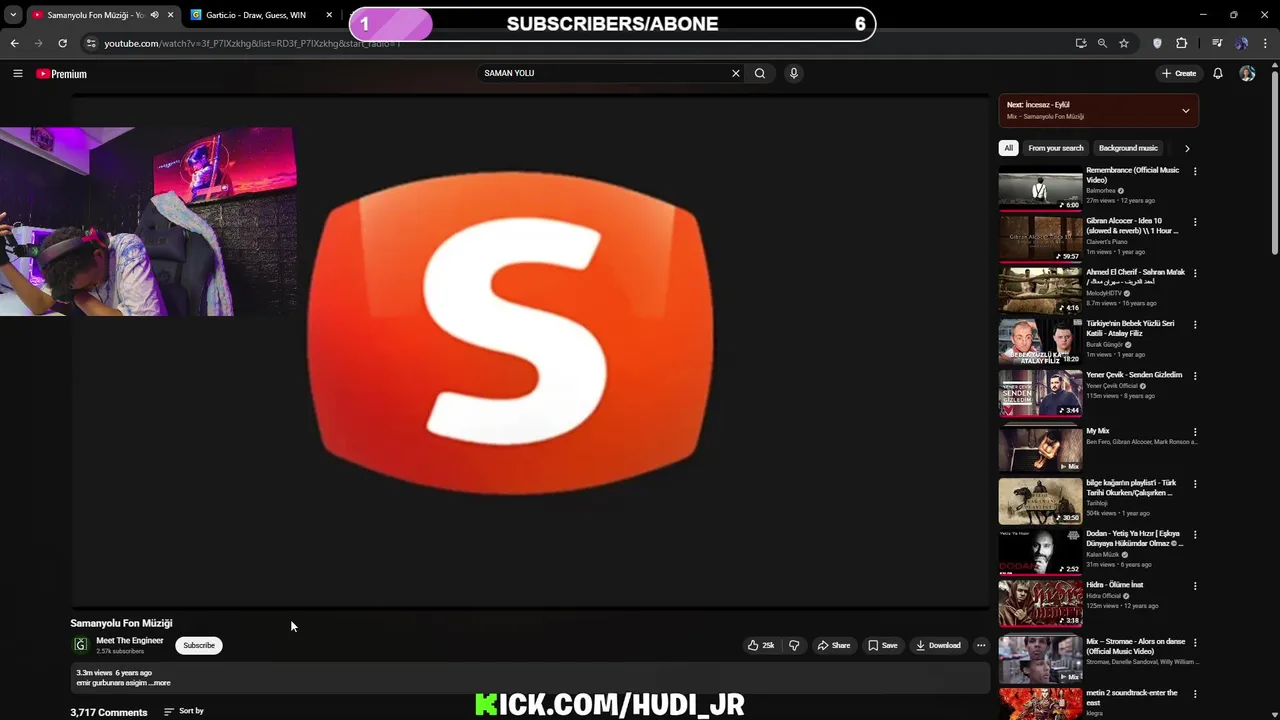Open the Meet The Engineer channel name
Viewport: 1280px width, 720px height.
[x=130, y=641]
